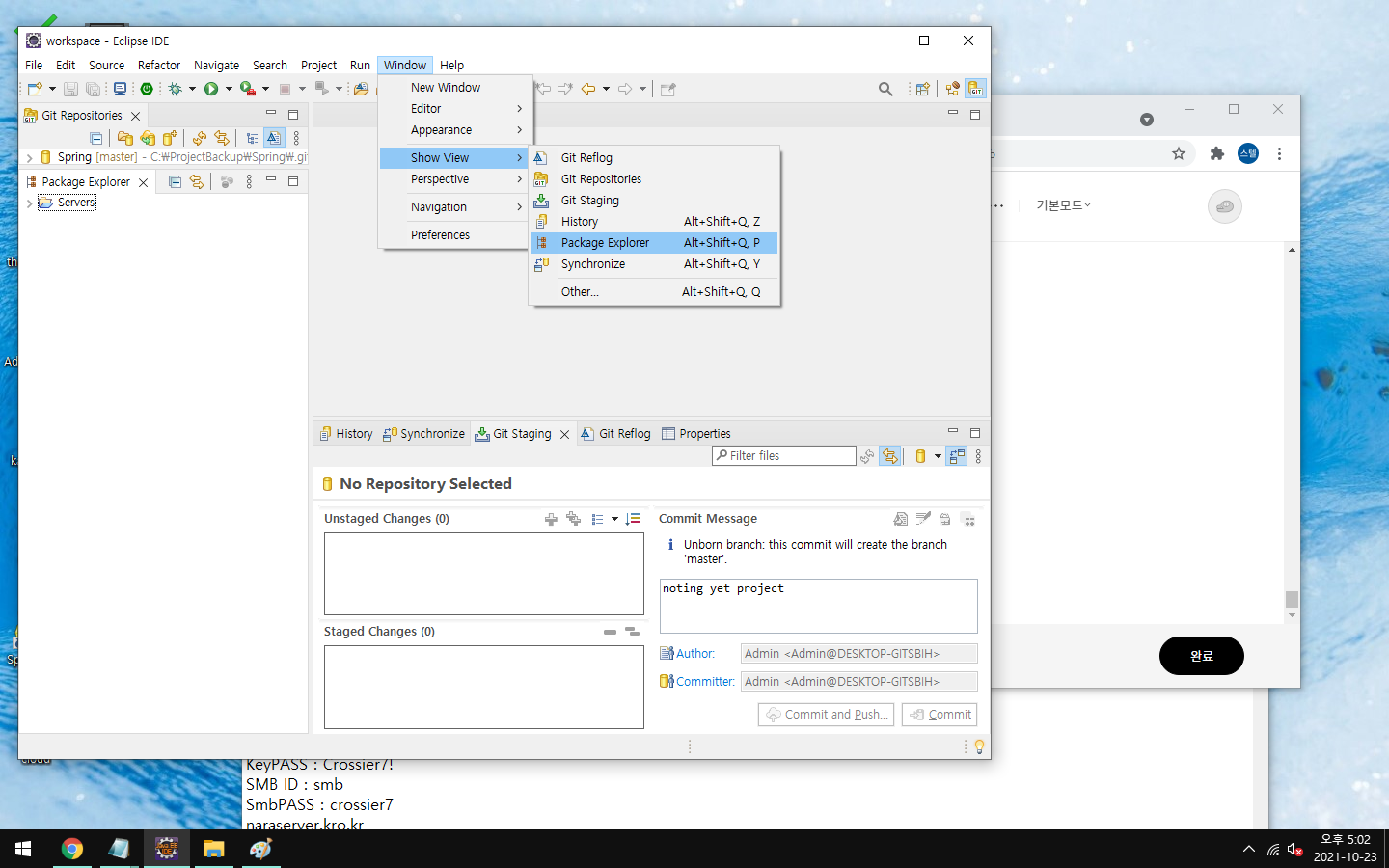The height and width of the screenshot is (868, 1389).
Task: Open Chrome from the Windows taskbar
Action: [72, 849]
